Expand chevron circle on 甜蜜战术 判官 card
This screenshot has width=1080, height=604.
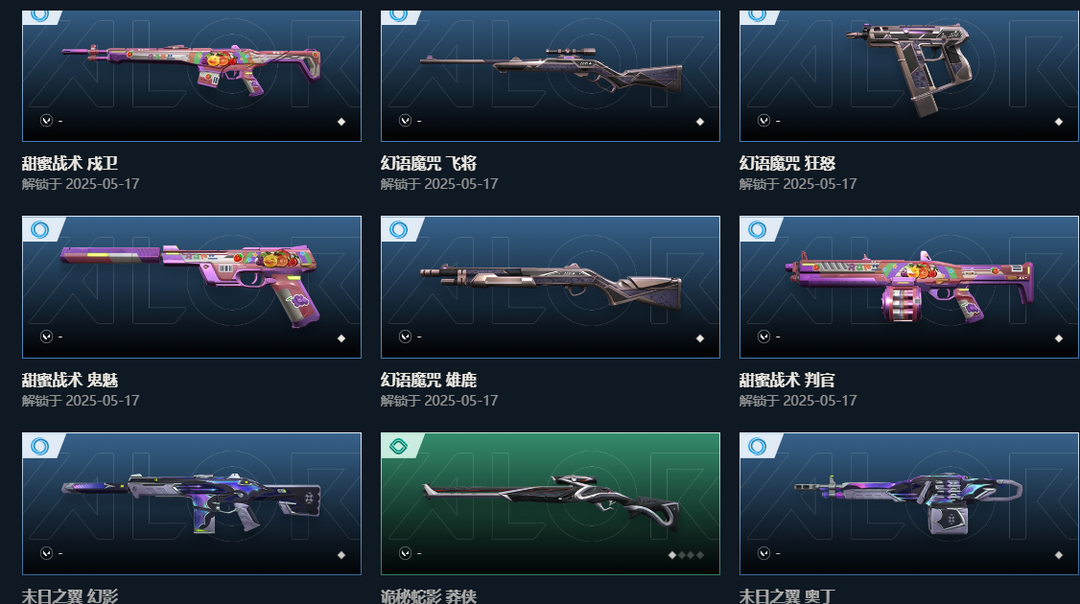[x=764, y=337]
